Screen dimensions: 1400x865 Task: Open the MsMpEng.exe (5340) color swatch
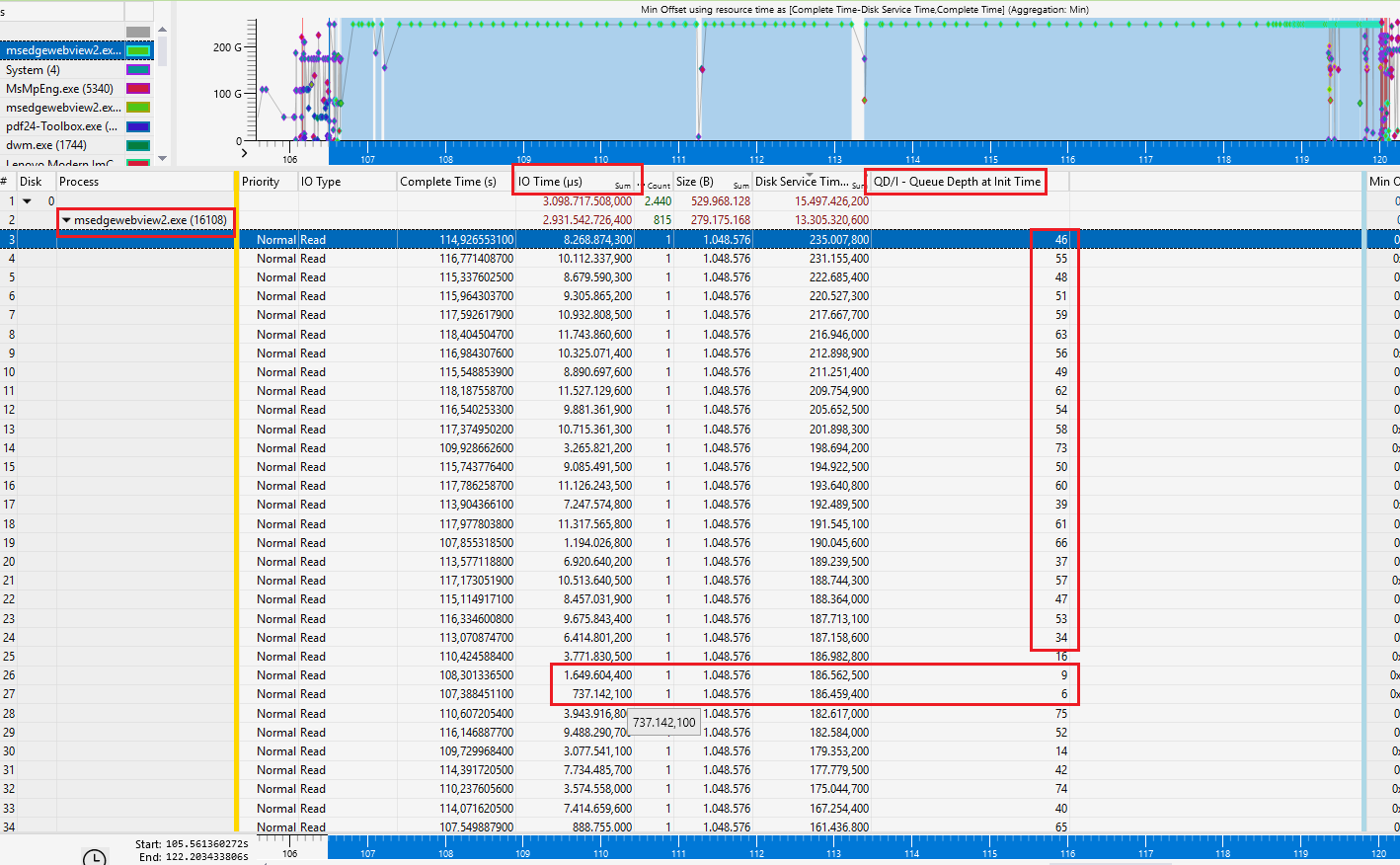138,89
